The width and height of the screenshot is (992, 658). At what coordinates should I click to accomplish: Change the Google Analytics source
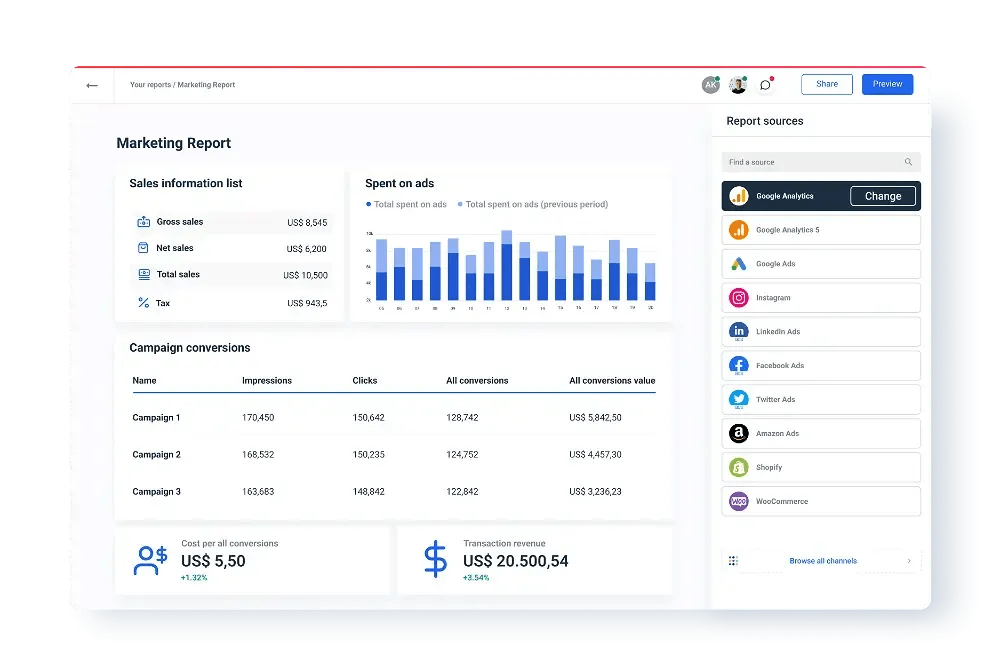pyautogui.click(x=882, y=196)
